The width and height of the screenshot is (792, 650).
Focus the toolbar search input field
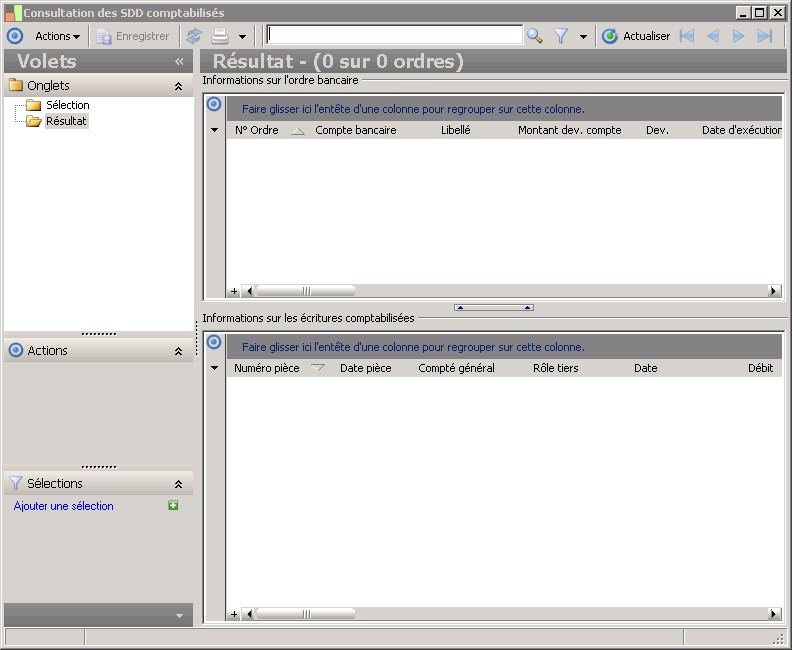[x=394, y=35]
